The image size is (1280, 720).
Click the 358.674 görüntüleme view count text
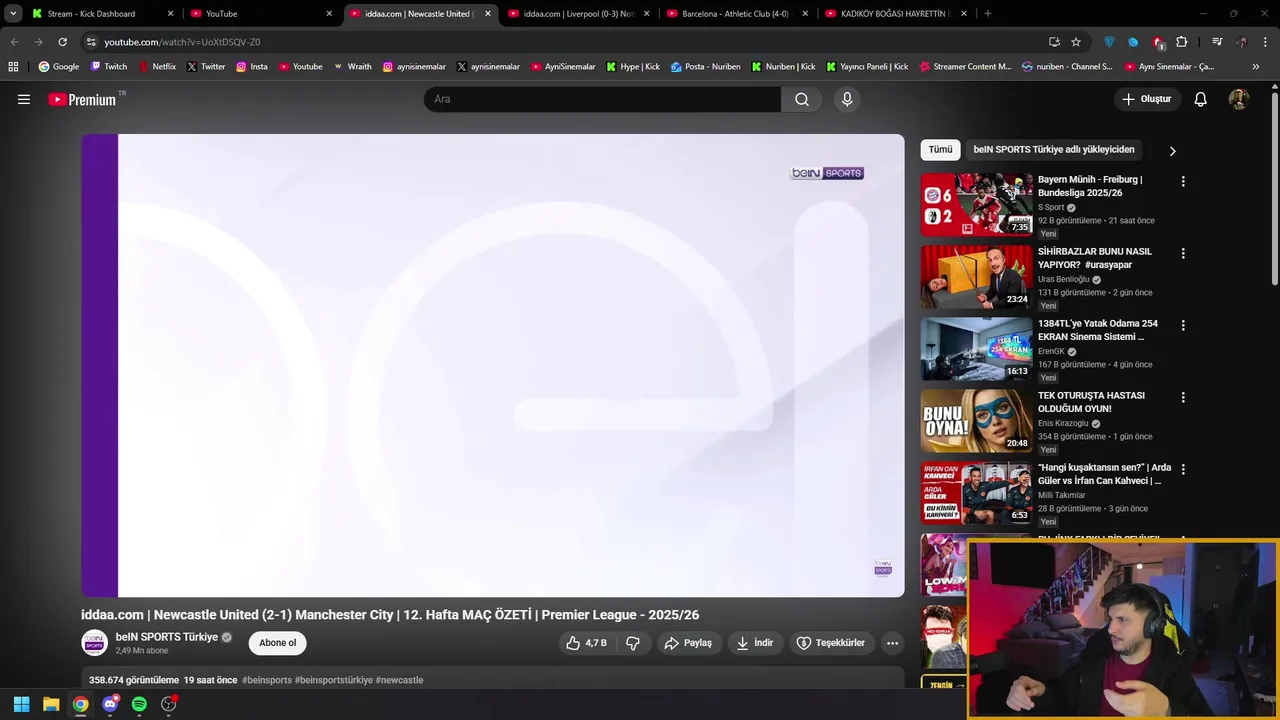tap(134, 680)
